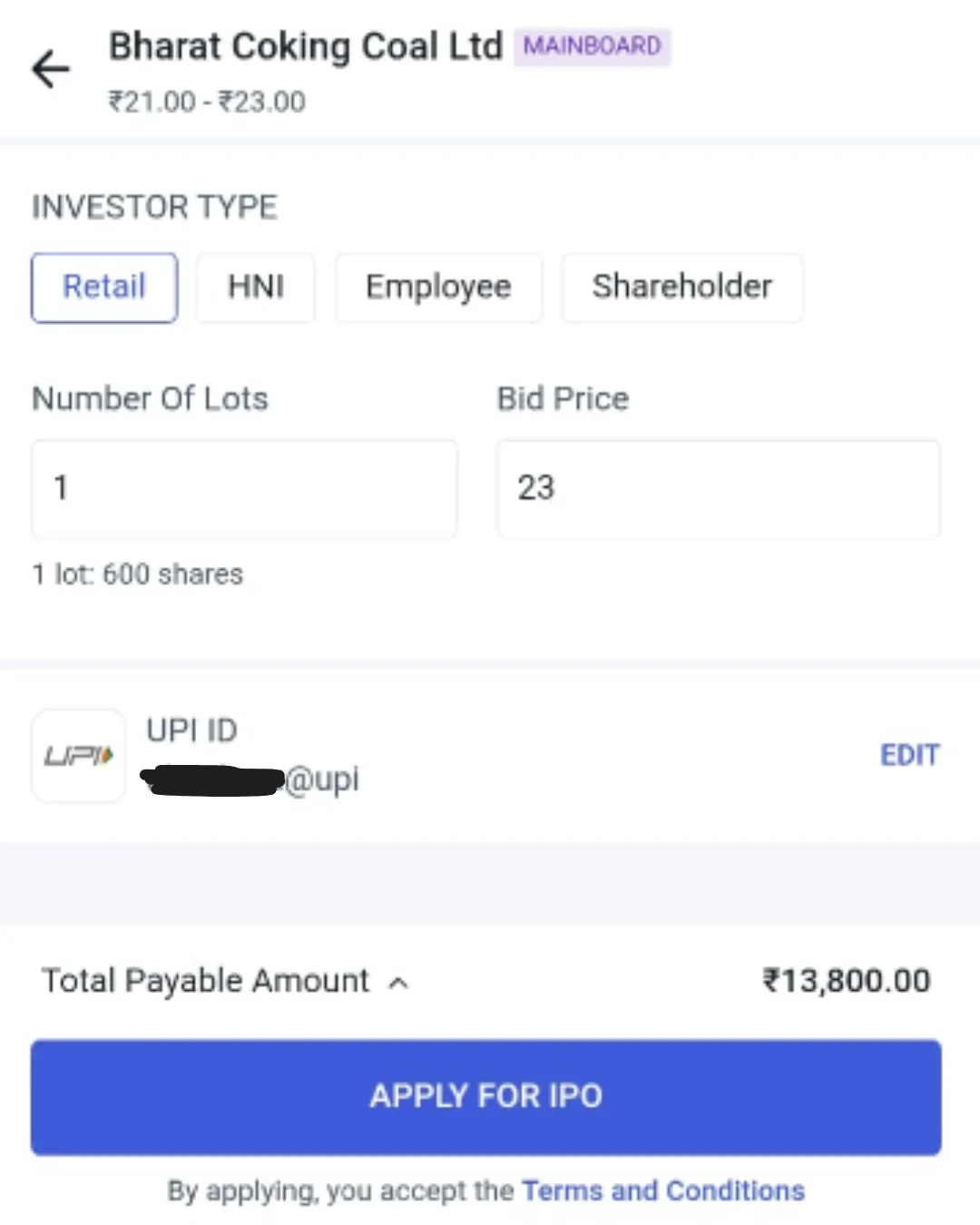Click the '1 lot: 600 shares' hint
The width and height of the screenshot is (980, 1225).
pyautogui.click(x=138, y=574)
